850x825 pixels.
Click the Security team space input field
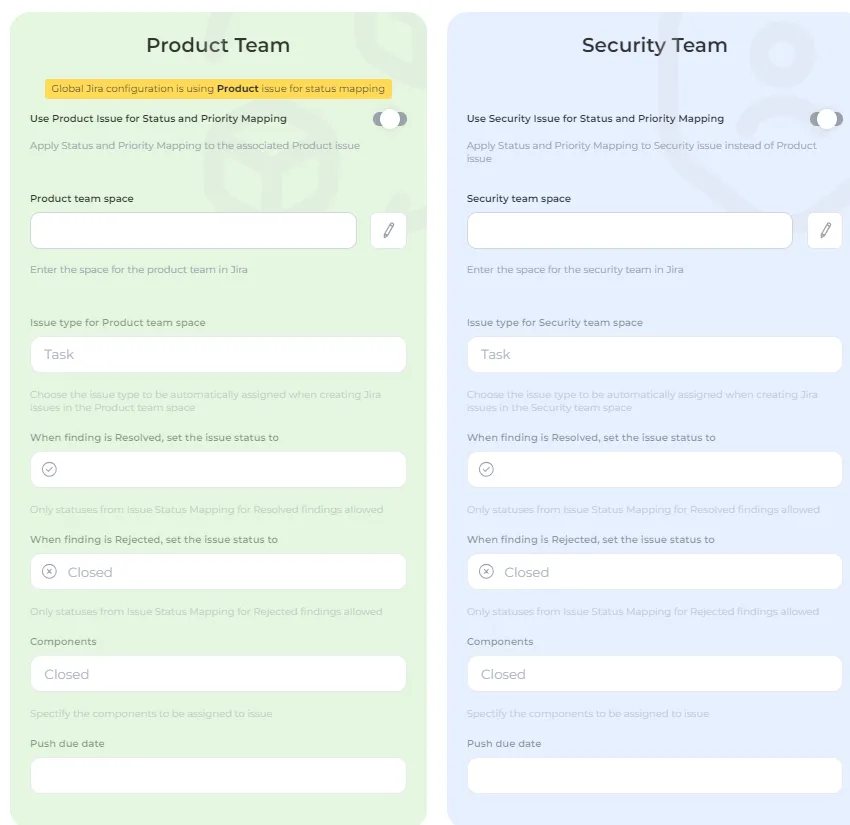(x=629, y=230)
